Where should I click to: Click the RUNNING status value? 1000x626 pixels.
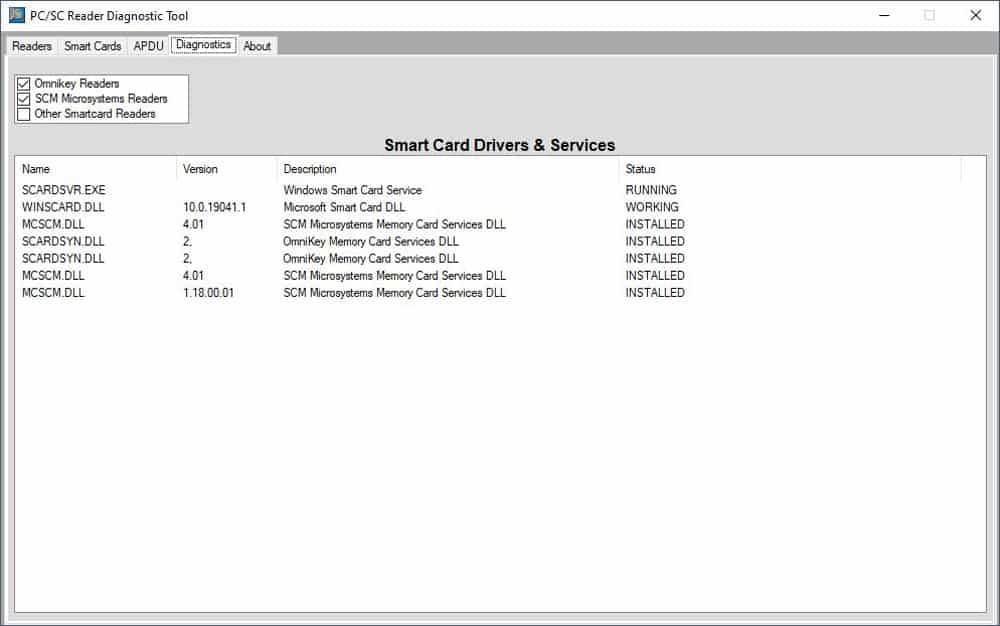(x=651, y=190)
